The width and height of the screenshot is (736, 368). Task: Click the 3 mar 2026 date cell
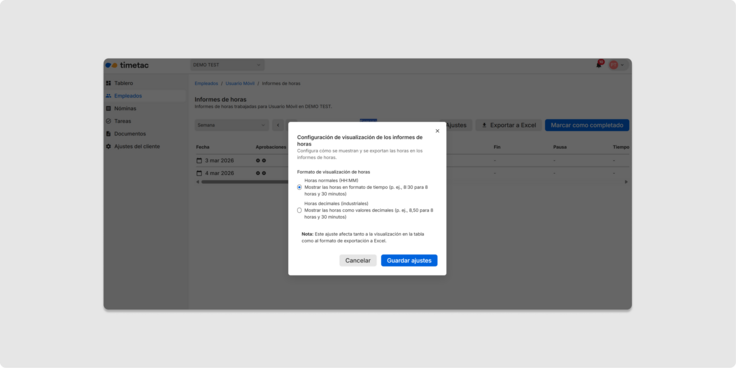tap(219, 161)
